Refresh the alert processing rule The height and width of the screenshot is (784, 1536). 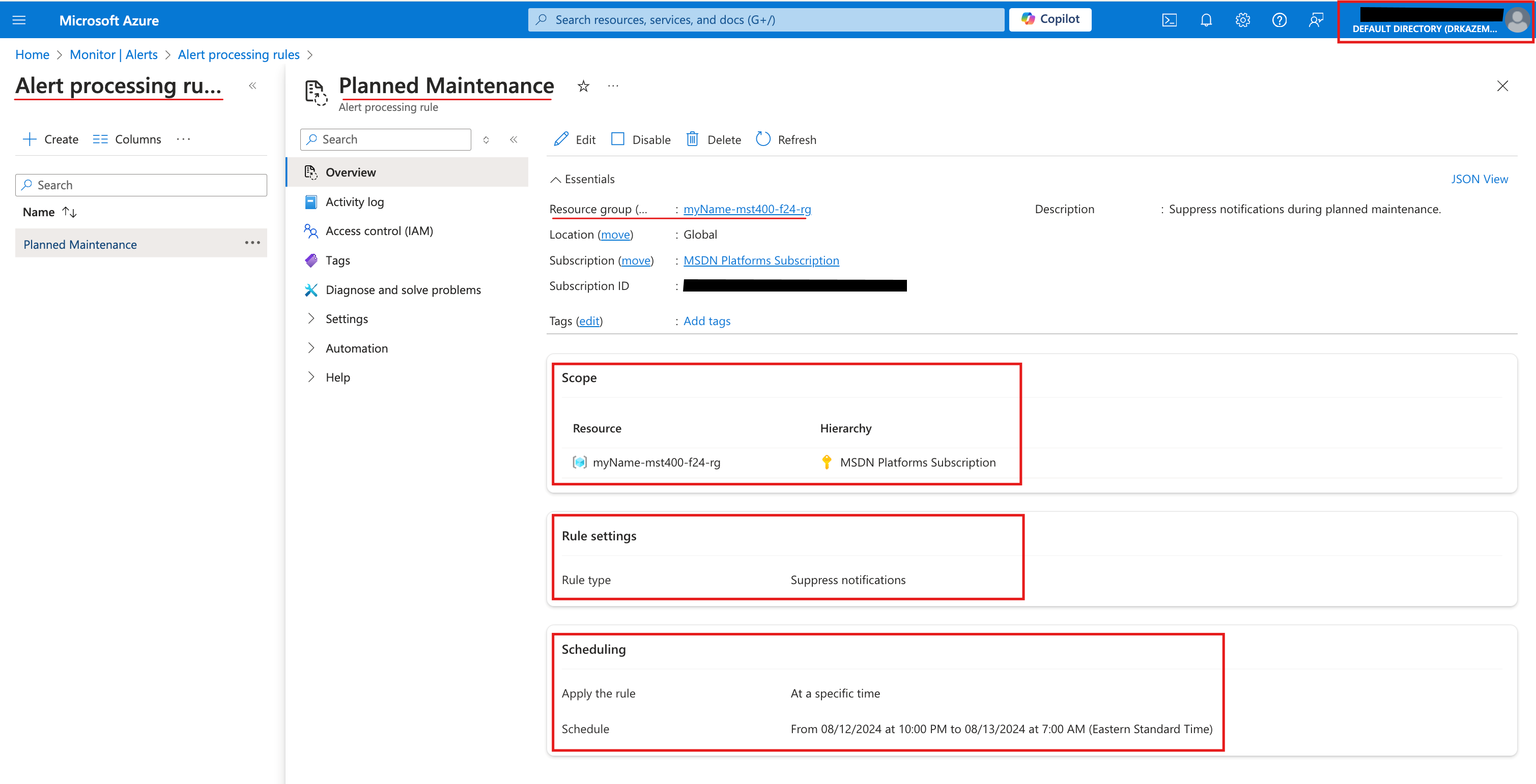tap(786, 139)
